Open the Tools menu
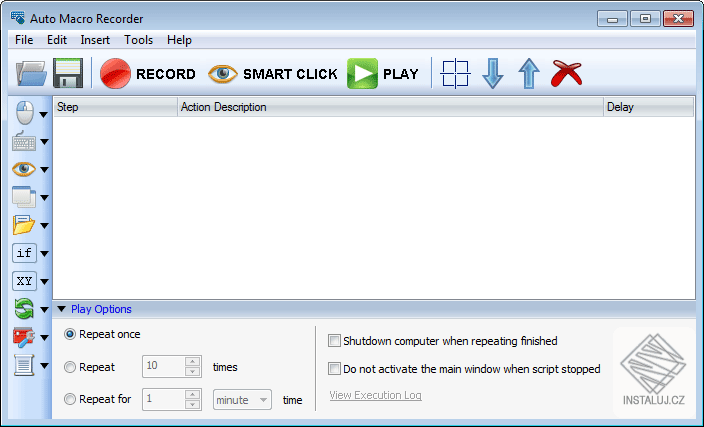 point(139,40)
